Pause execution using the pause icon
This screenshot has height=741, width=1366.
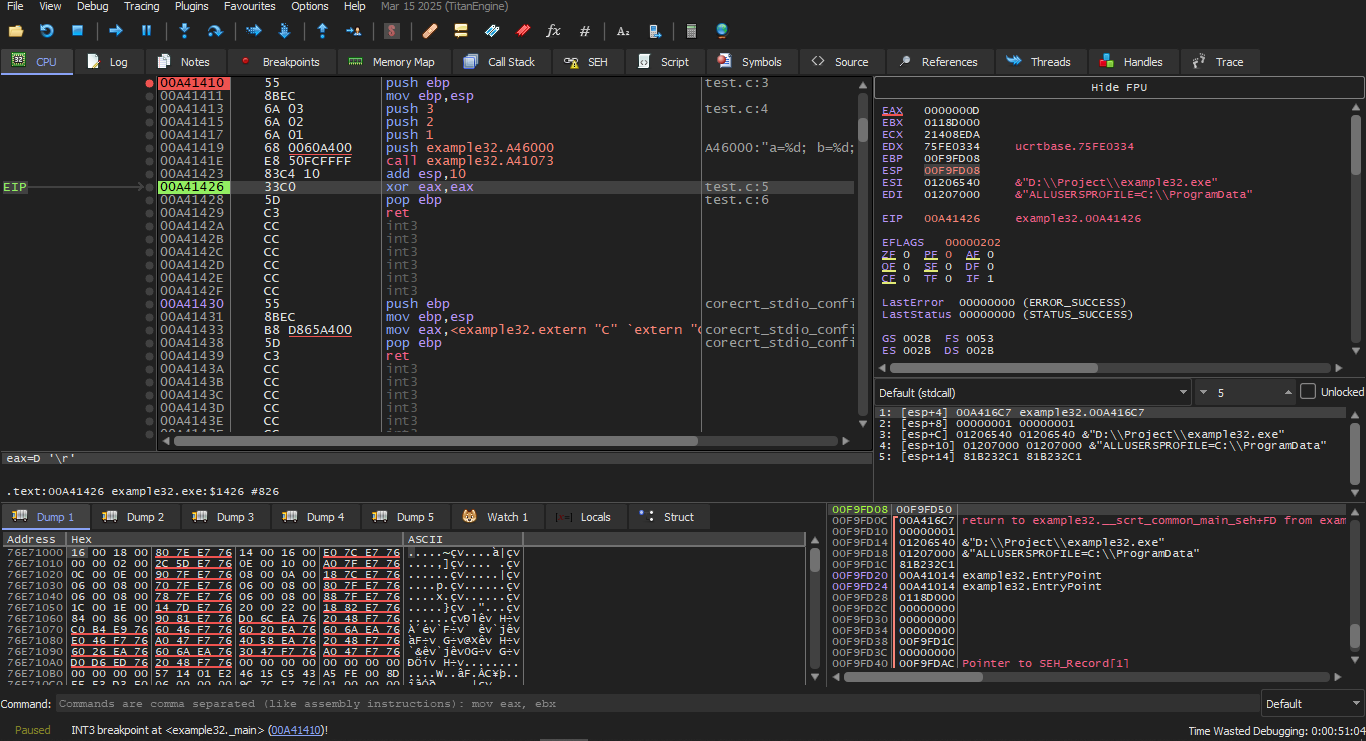pos(147,31)
